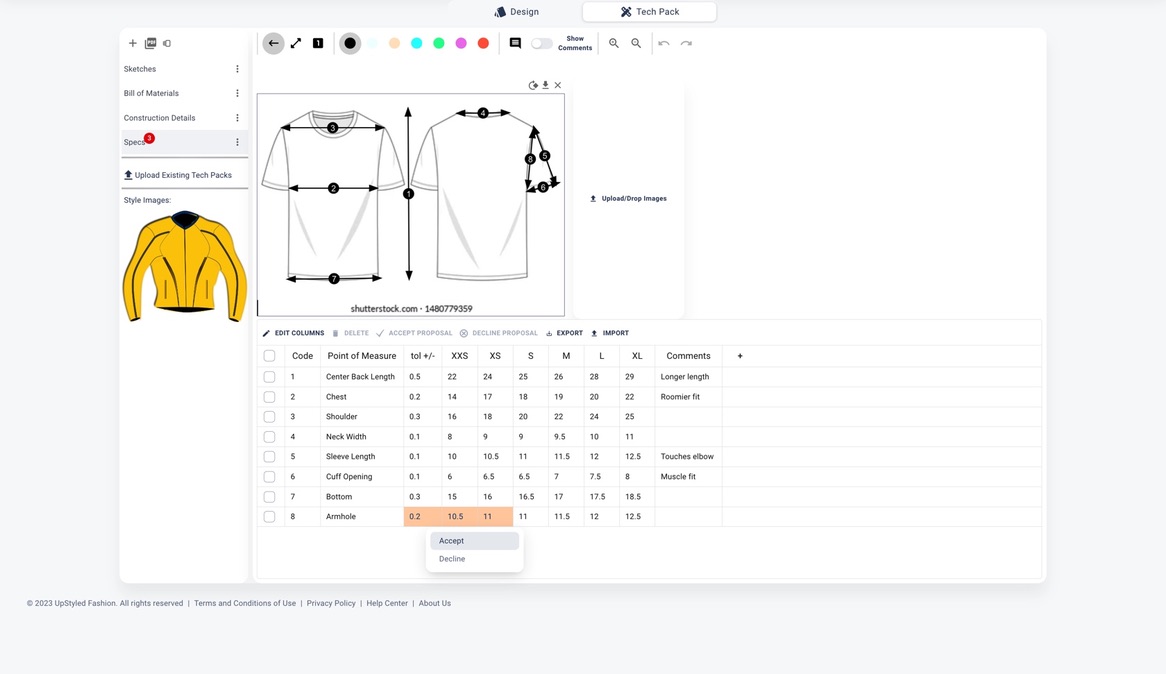Click the Edit Columns button
The height and width of the screenshot is (674, 1166).
[293, 333]
